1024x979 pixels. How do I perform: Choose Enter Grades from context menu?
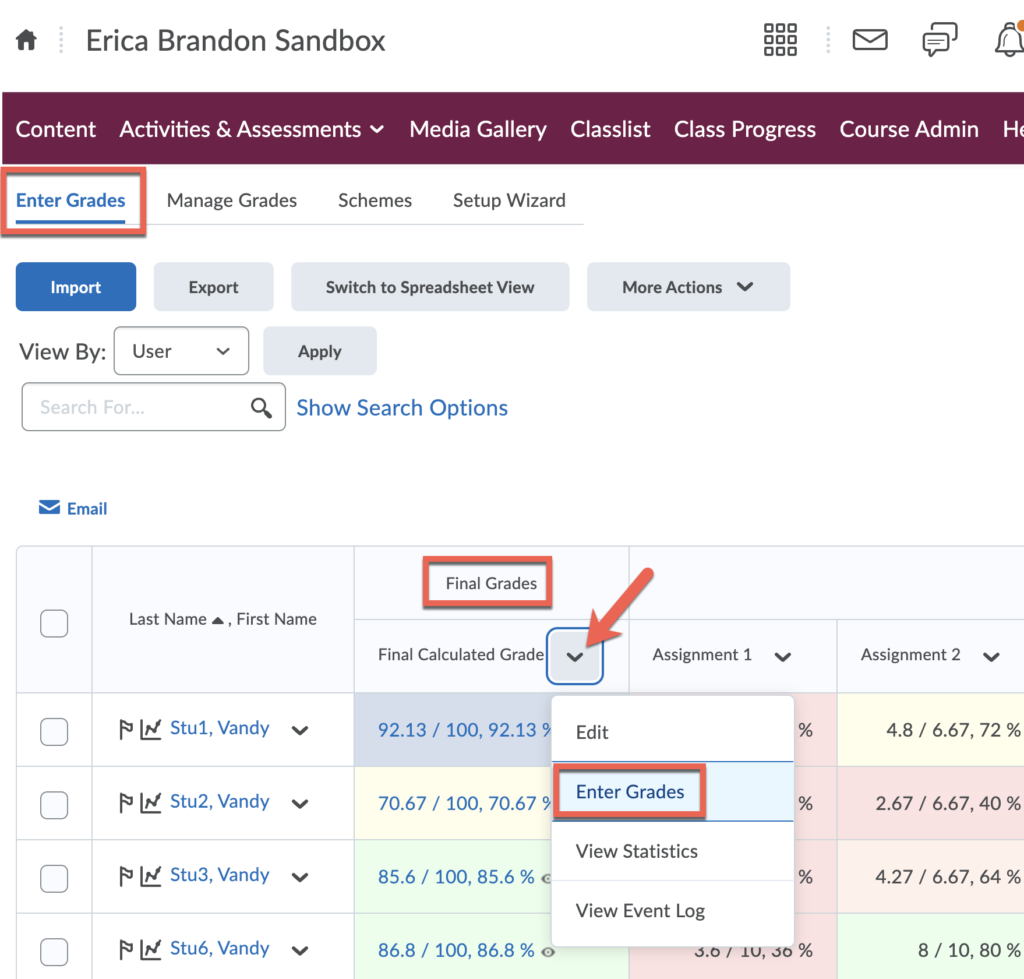coord(630,792)
